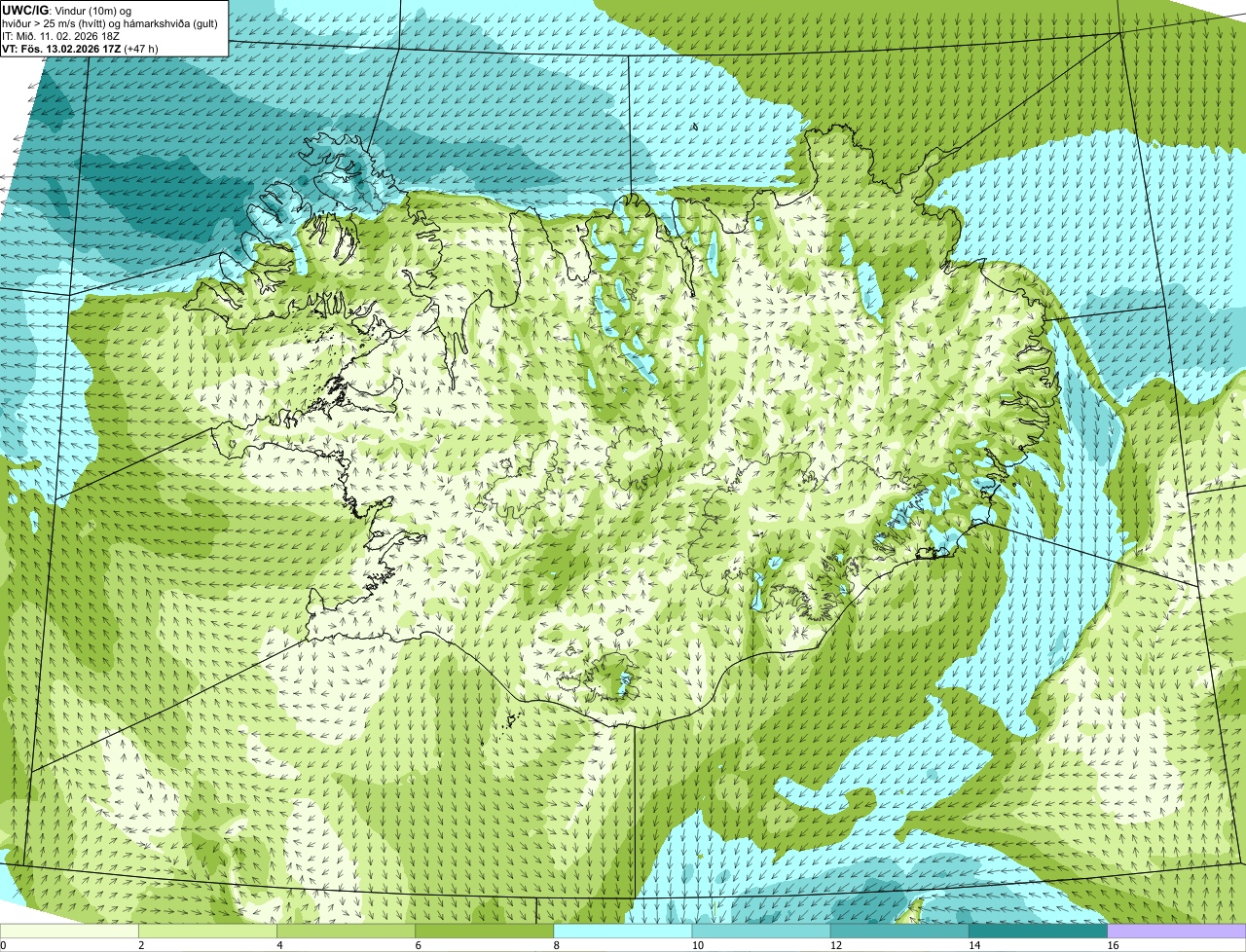The height and width of the screenshot is (952, 1246).
Task: Click the 14–16 m/s dark teal legend swatch
Action: pyautogui.click(x=1038, y=932)
